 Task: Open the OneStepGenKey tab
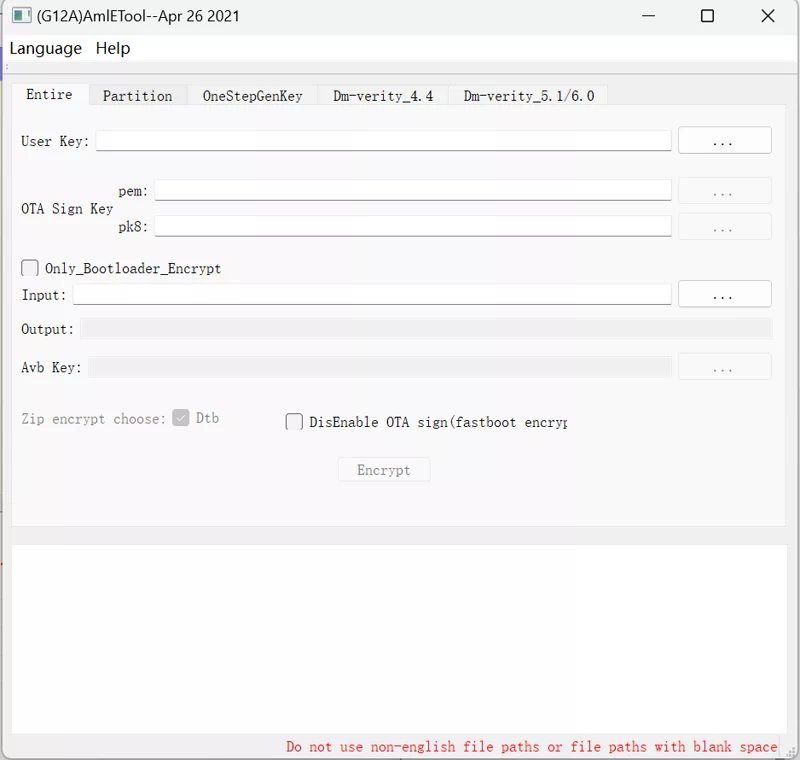[x=253, y=96]
